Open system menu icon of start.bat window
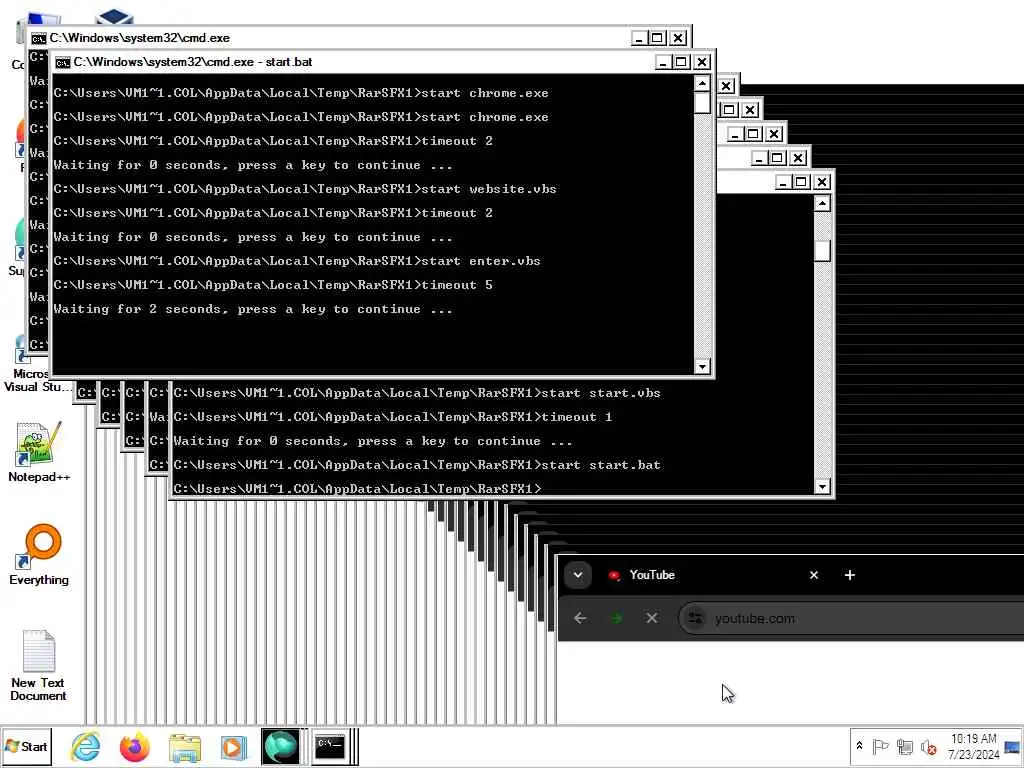 click(63, 62)
